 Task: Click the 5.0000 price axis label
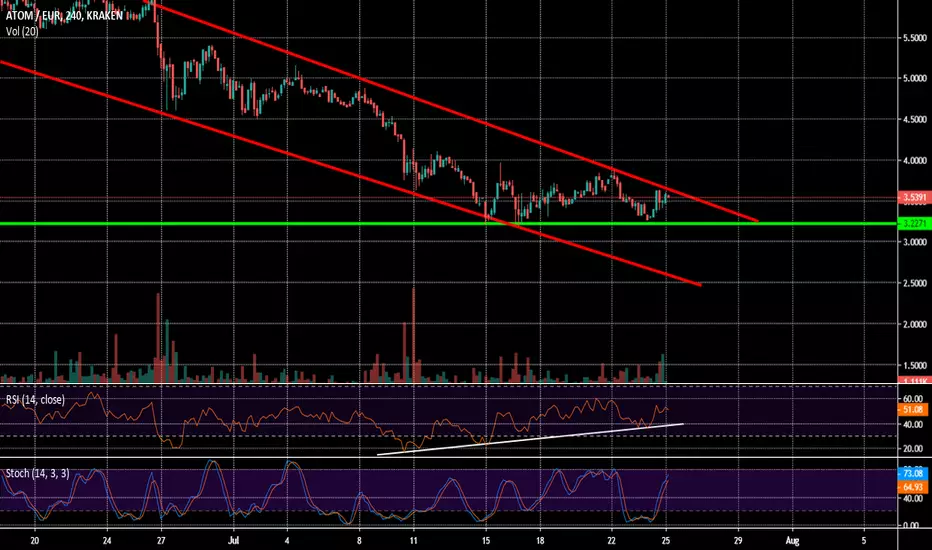click(x=915, y=78)
